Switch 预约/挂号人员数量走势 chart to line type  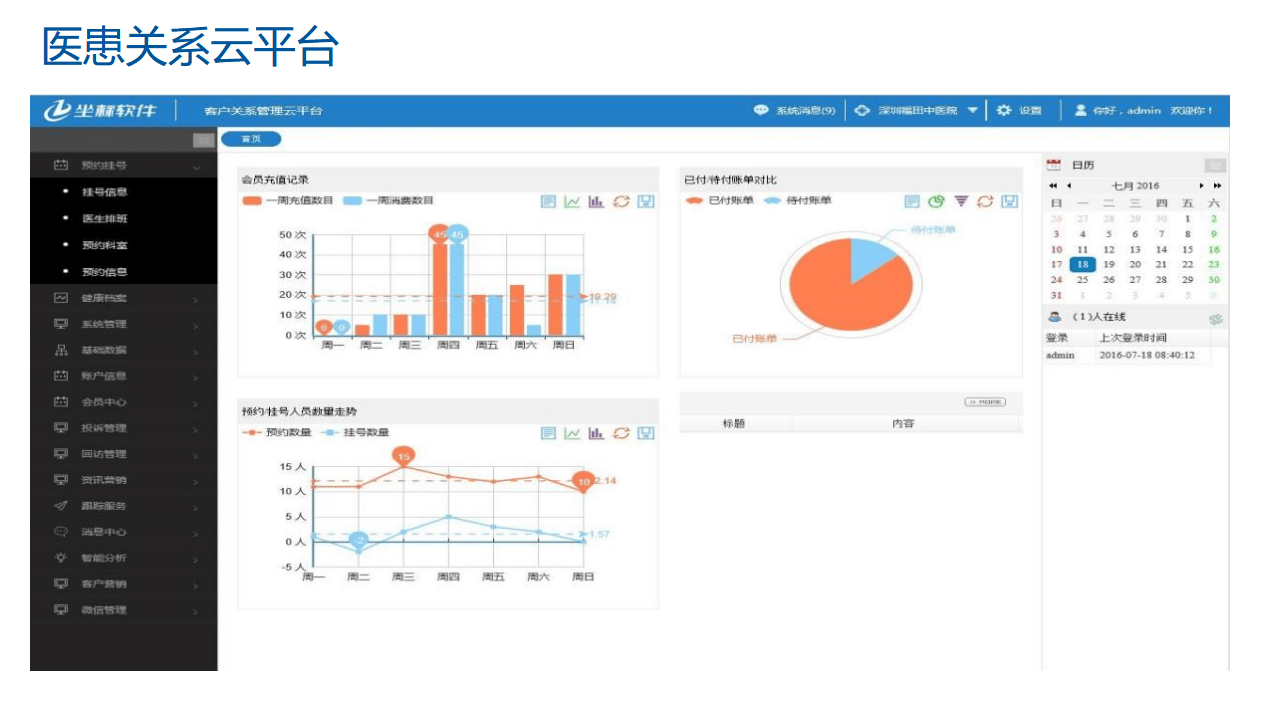point(572,433)
